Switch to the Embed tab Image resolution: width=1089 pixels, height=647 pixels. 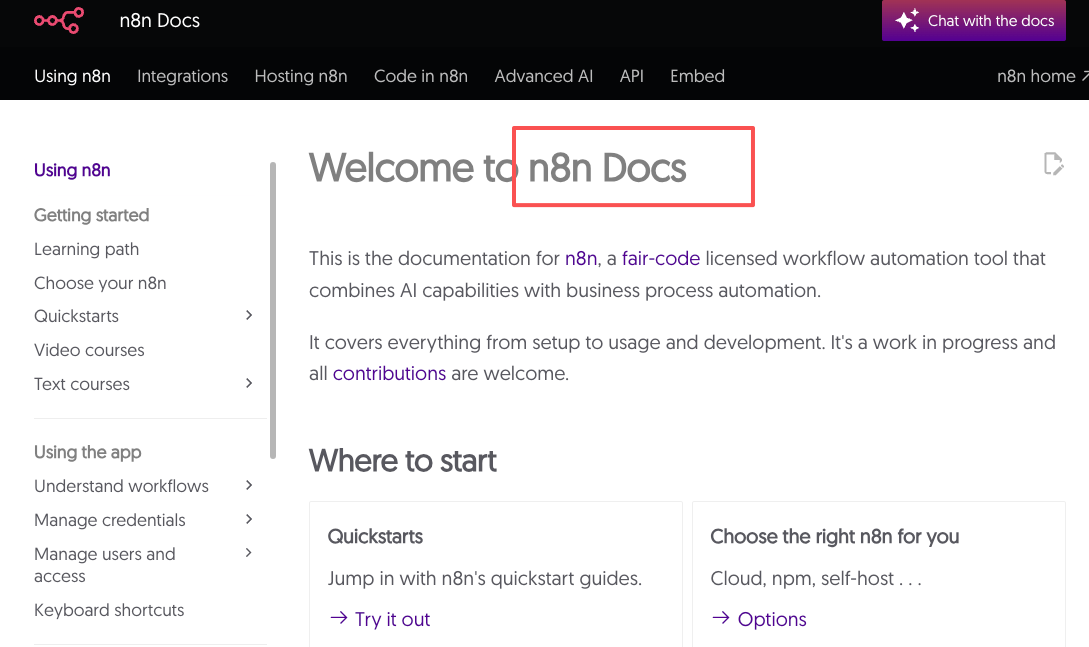697,76
